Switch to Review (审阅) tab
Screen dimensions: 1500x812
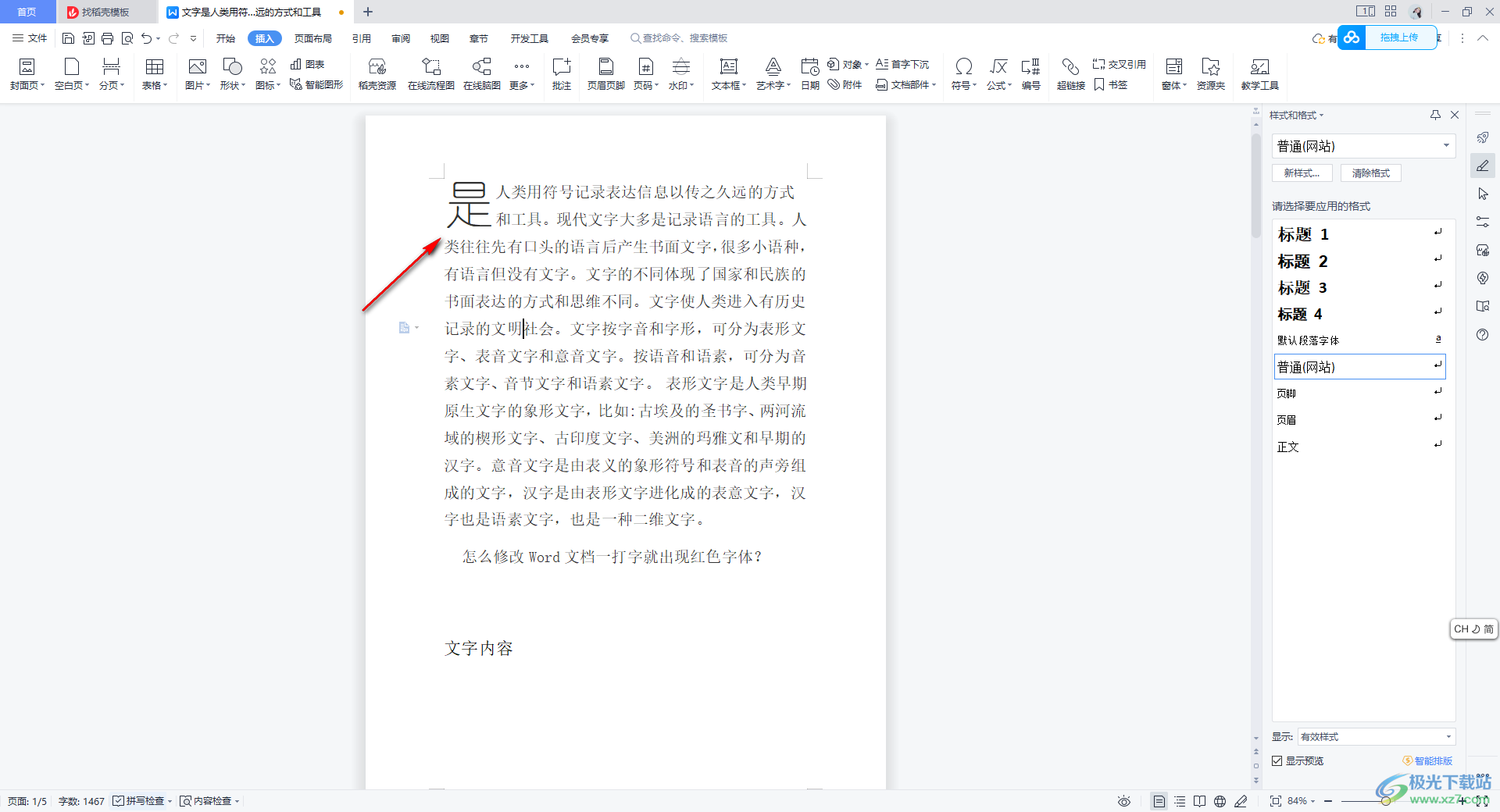point(401,38)
